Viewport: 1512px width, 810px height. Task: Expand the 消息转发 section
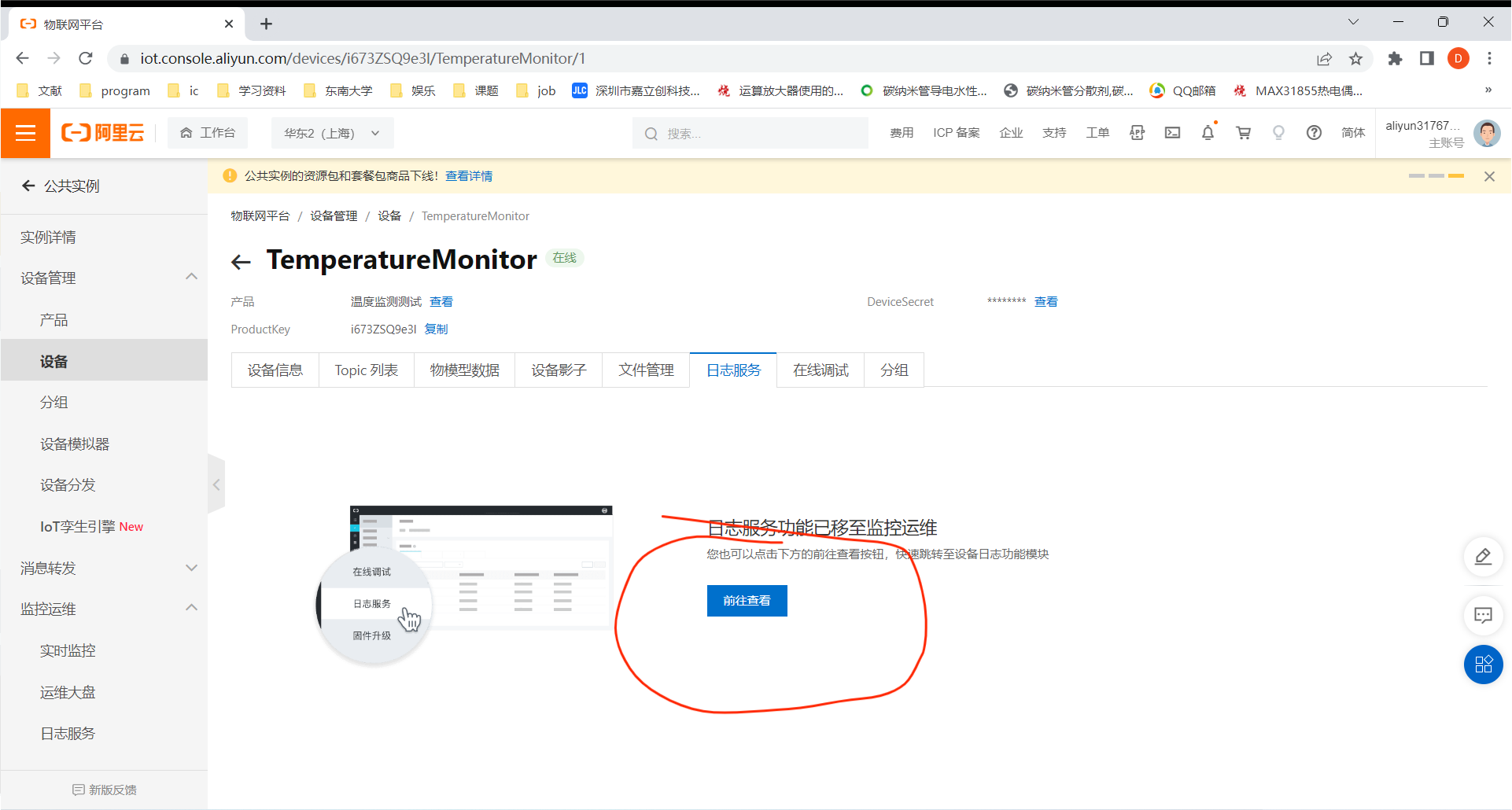pos(191,568)
